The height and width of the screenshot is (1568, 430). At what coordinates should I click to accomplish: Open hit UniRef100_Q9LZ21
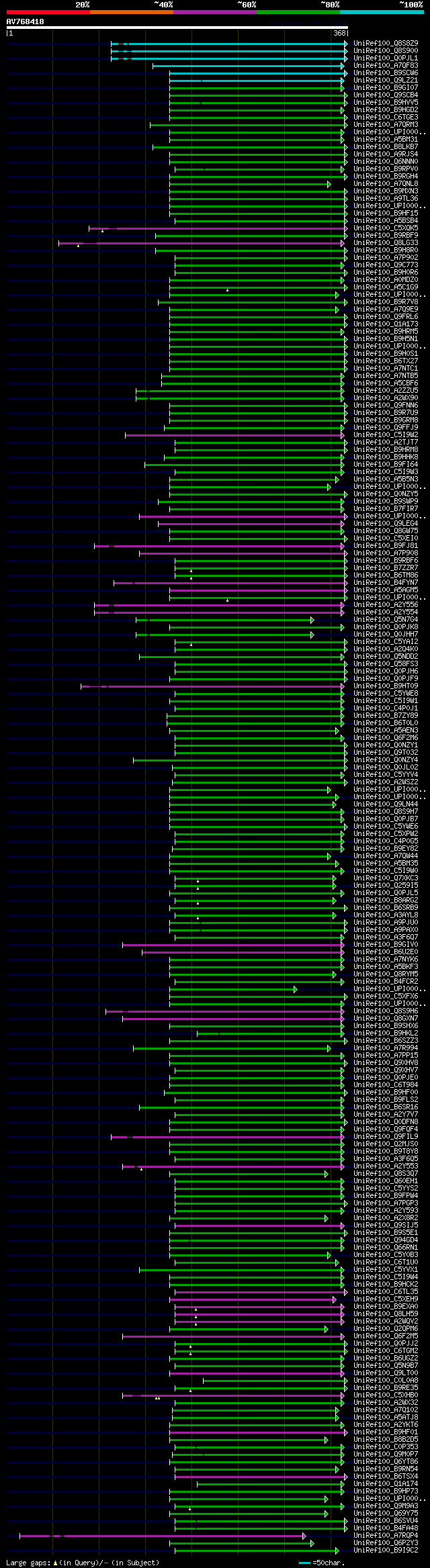point(386,80)
